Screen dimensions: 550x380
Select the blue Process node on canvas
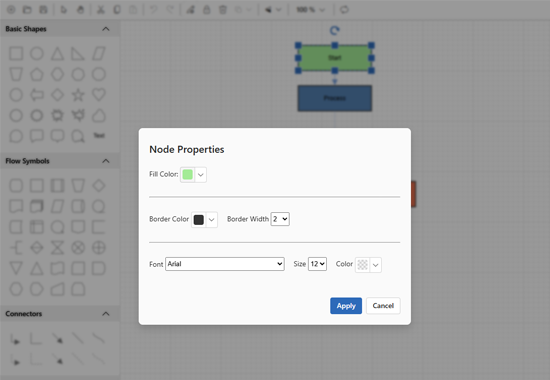pyautogui.click(x=335, y=98)
